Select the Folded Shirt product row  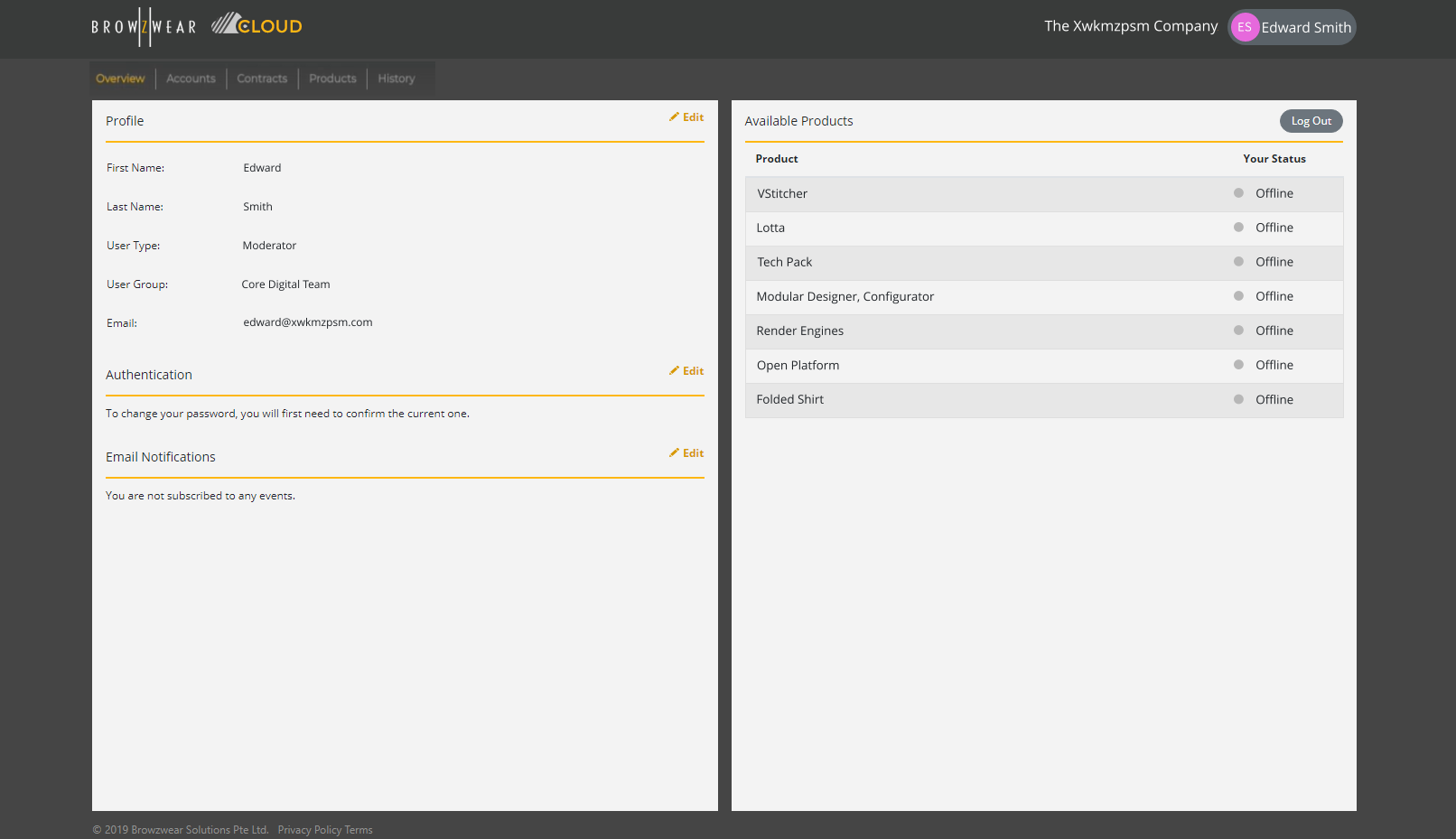pyautogui.click(x=1044, y=399)
